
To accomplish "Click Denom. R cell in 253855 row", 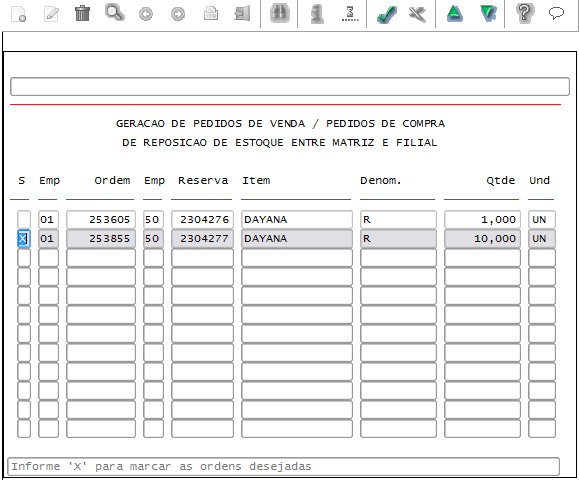I will click(x=398, y=239).
